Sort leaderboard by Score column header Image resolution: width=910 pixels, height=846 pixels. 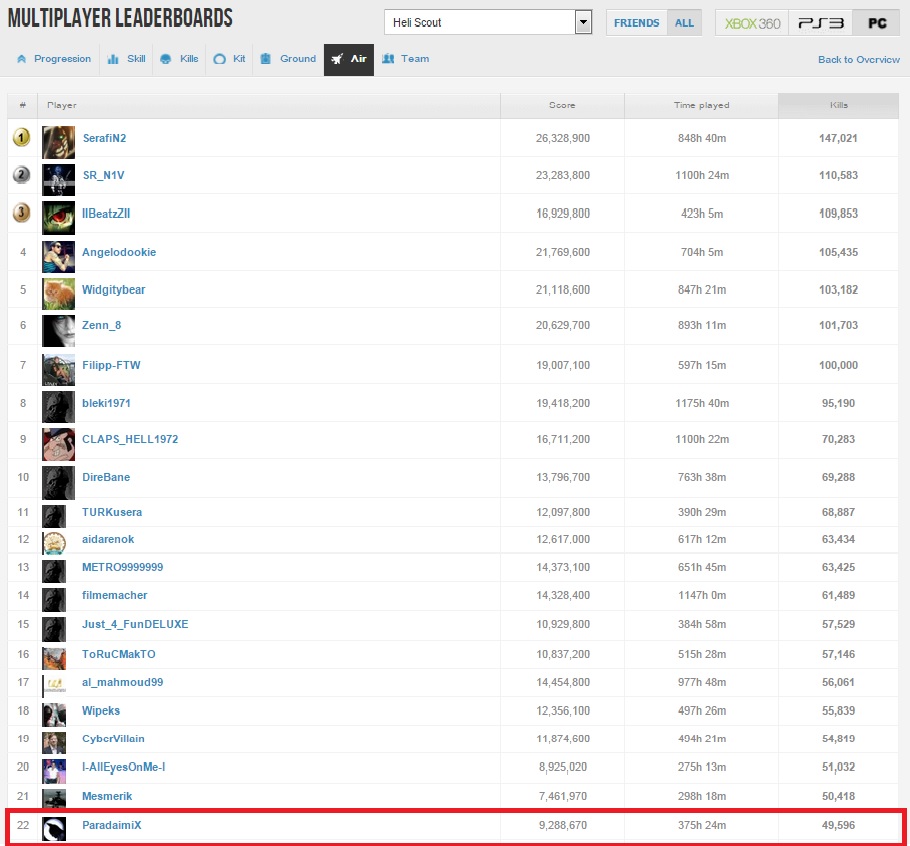[x=562, y=105]
